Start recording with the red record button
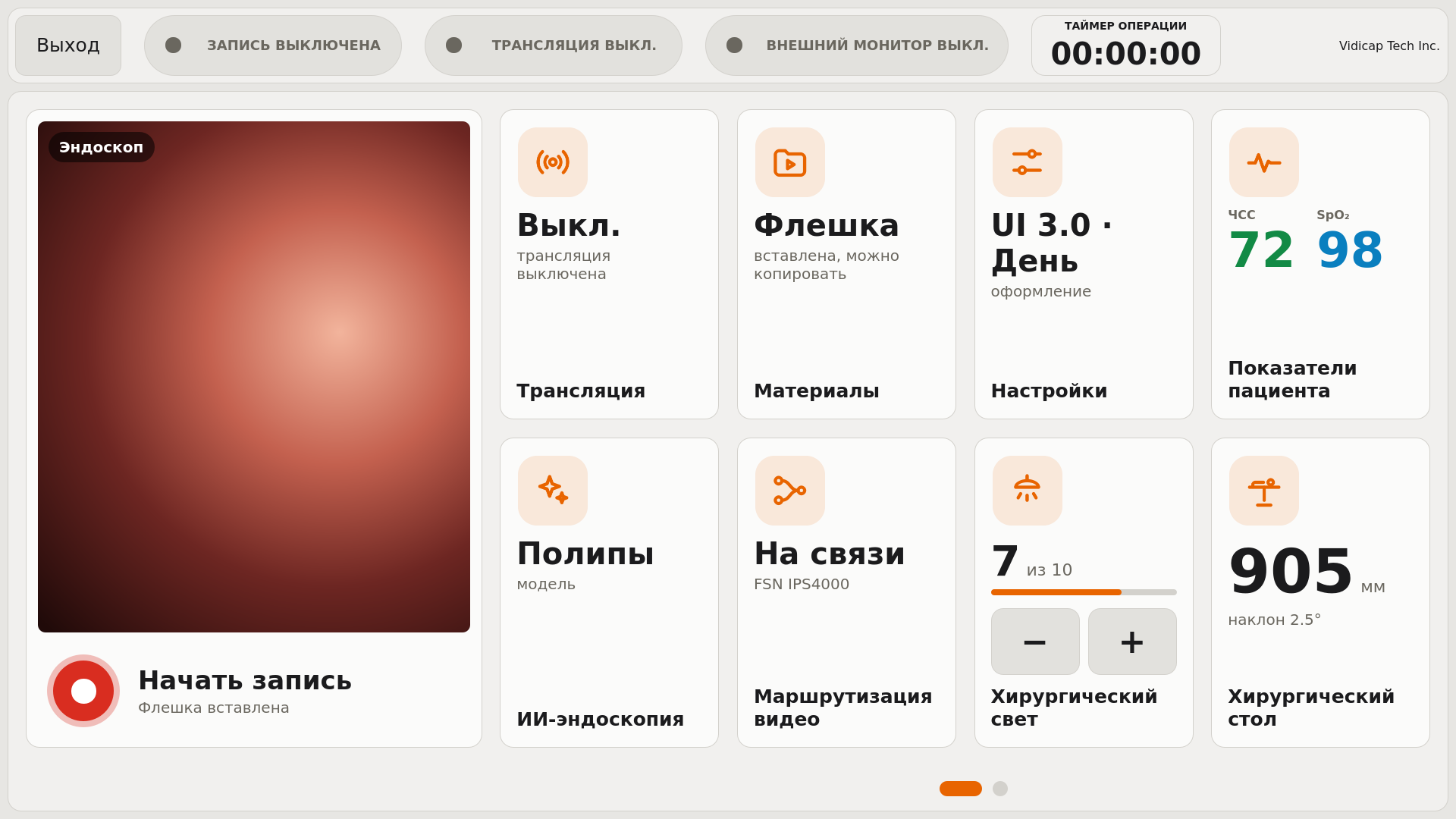The image size is (1456, 819). tap(83, 691)
